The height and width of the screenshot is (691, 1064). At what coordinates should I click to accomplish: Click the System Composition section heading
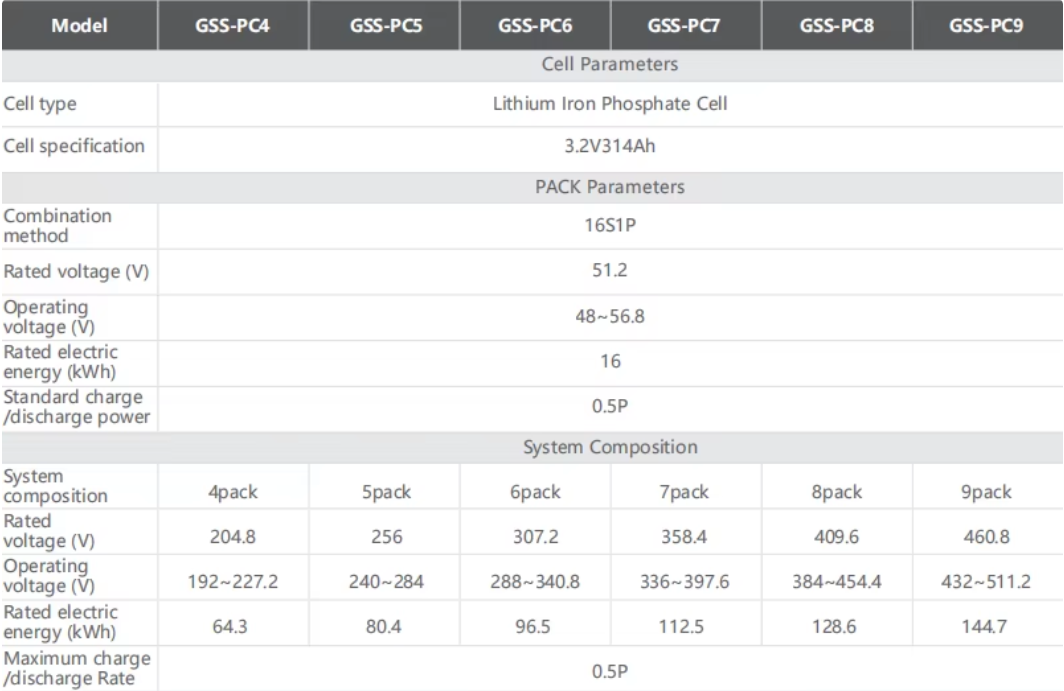(609, 447)
